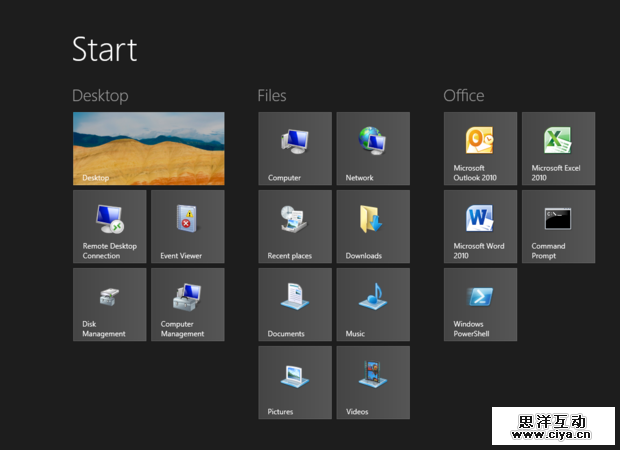
Task: Launch Windows PowerShell tile
Action: click(480, 304)
